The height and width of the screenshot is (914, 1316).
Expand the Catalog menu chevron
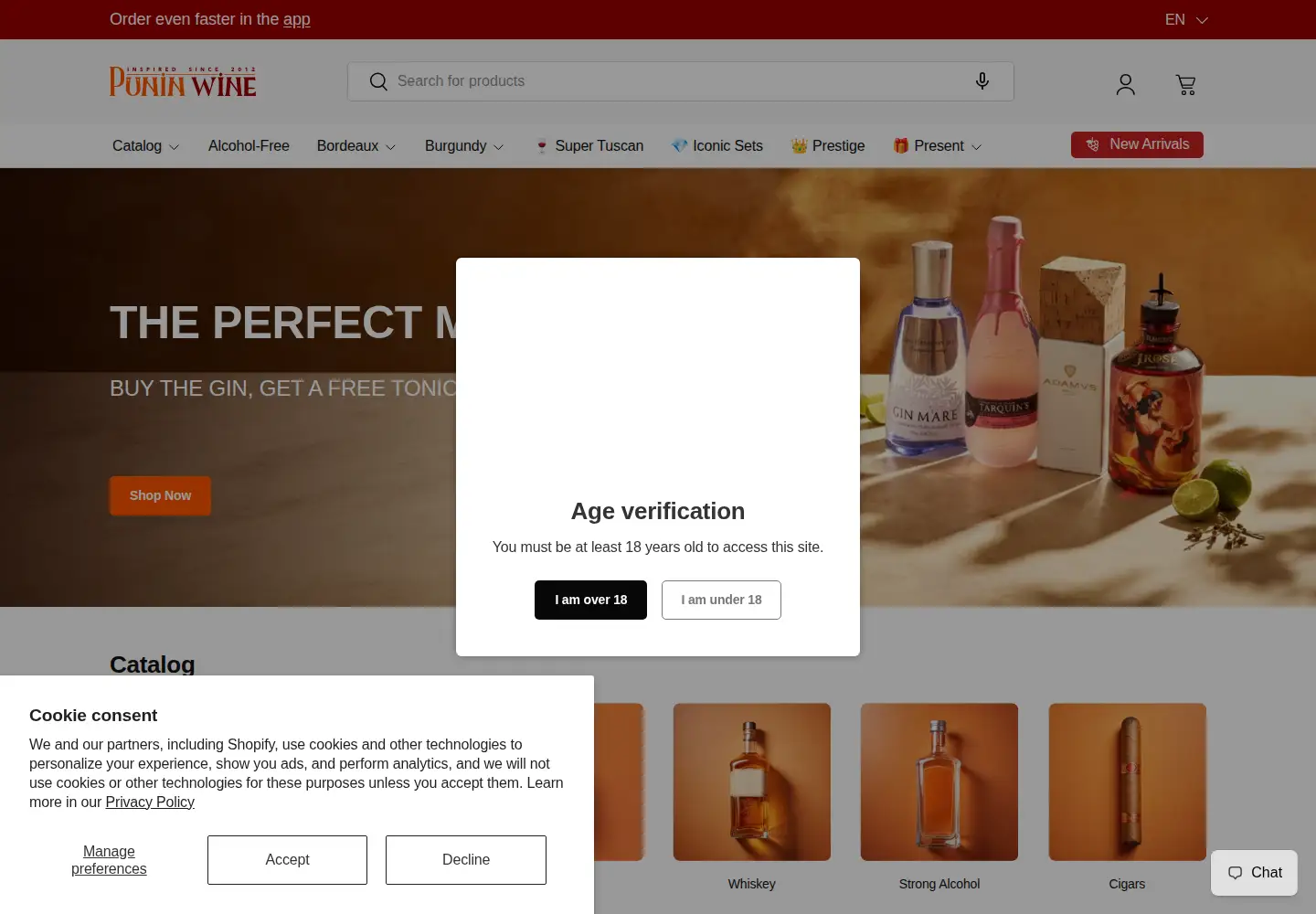pyautogui.click(x=175, y=147)
